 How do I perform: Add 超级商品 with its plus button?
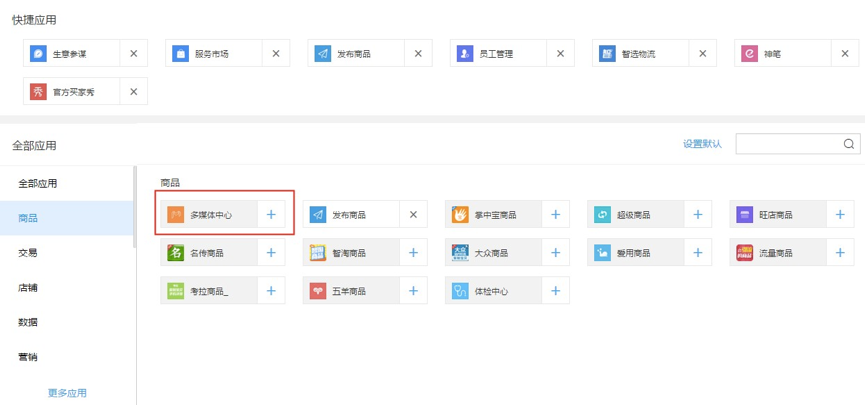[x=697, y=215]
